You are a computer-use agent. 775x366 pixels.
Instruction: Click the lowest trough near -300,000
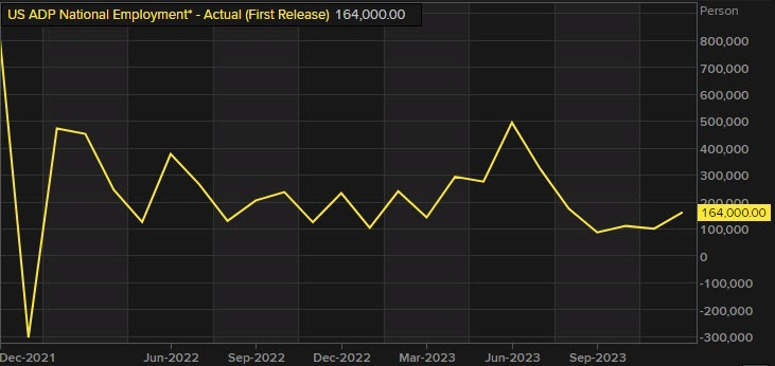point(29,337)
